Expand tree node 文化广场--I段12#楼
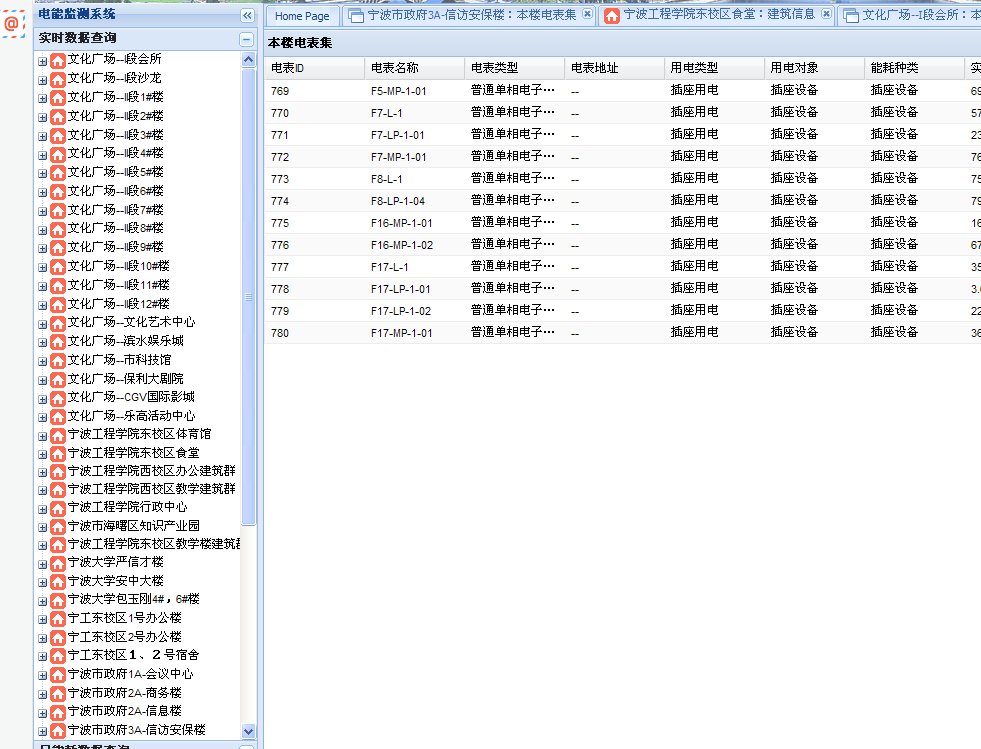This screenshot has width=981, height=749. tap(43, 305)
